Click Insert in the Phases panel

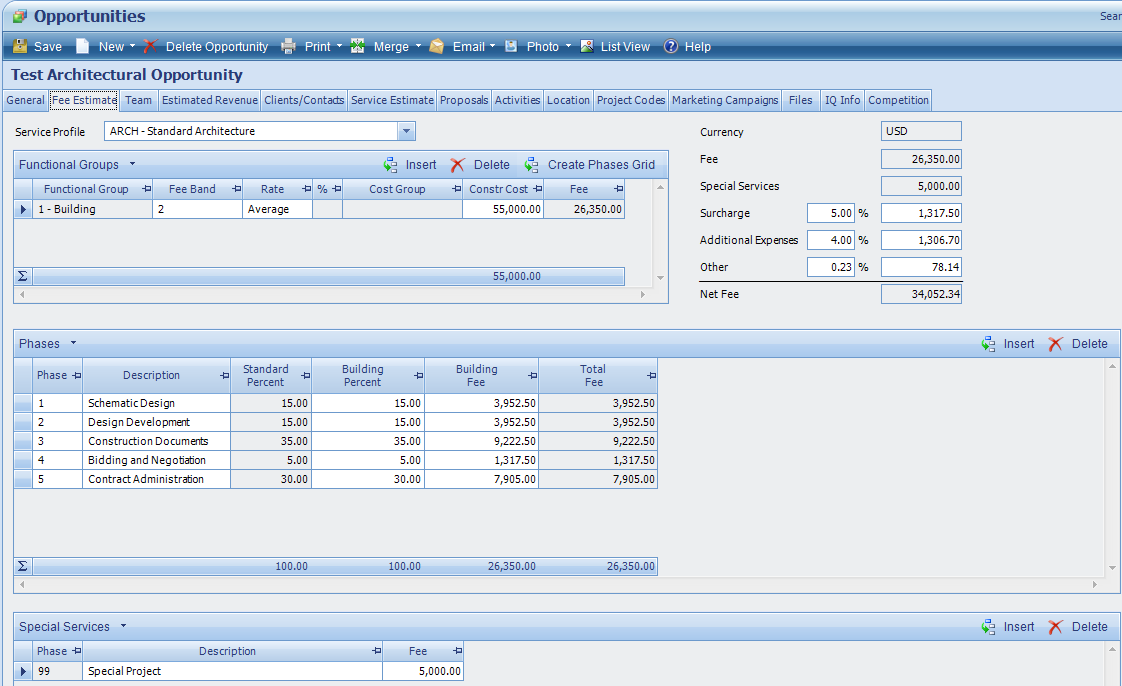[1008, 344]
